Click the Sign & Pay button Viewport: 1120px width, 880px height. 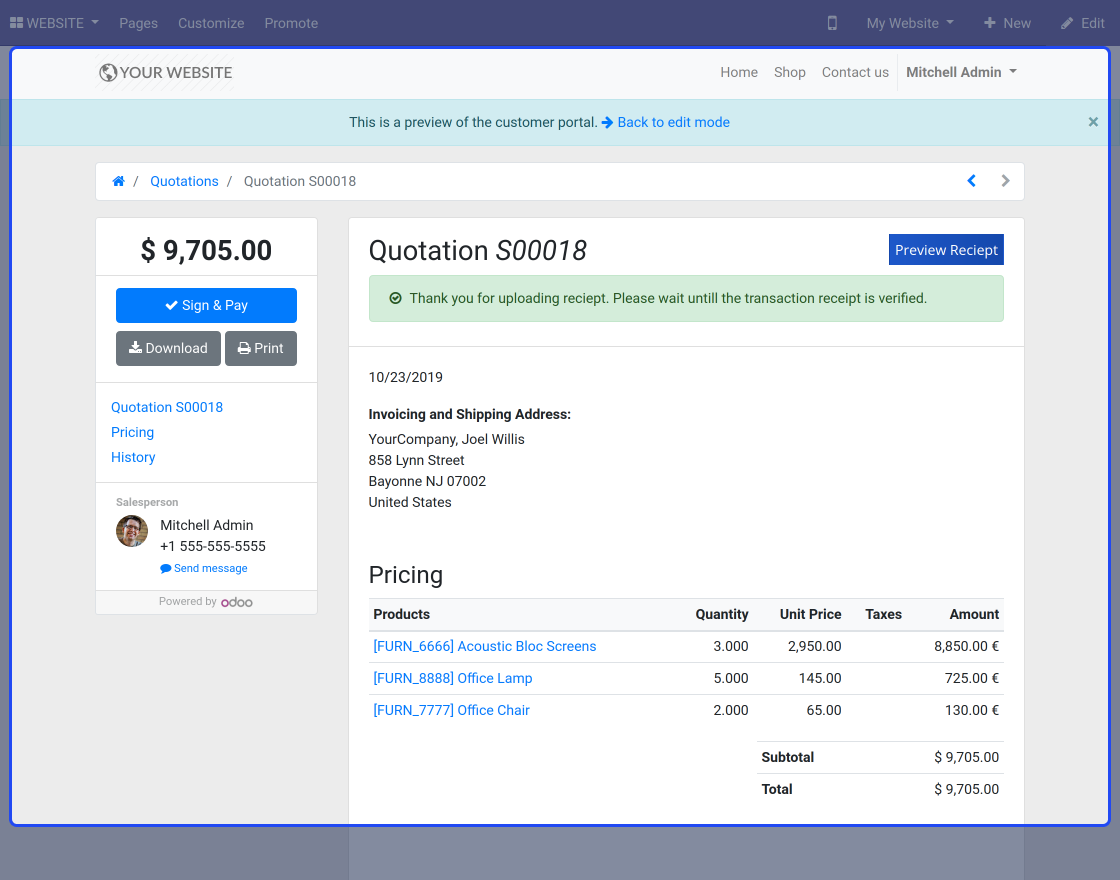click(206, 306)
